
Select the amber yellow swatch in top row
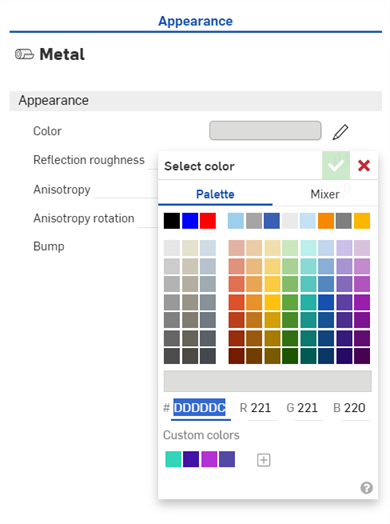pos(362,221)
